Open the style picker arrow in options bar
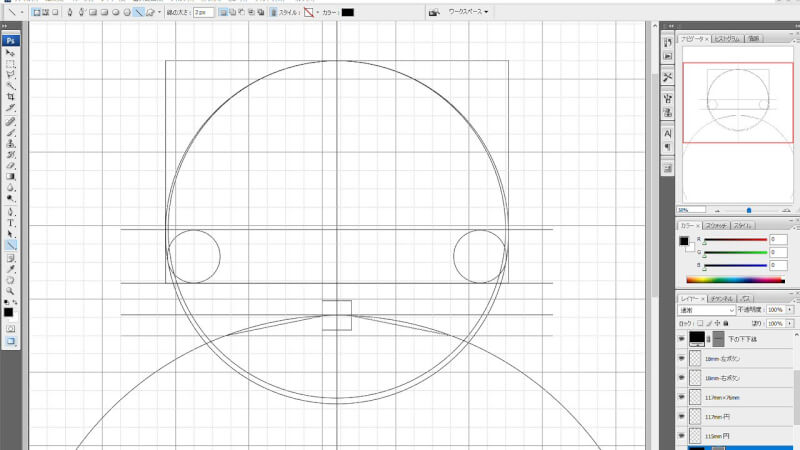 tap(317, 12)
